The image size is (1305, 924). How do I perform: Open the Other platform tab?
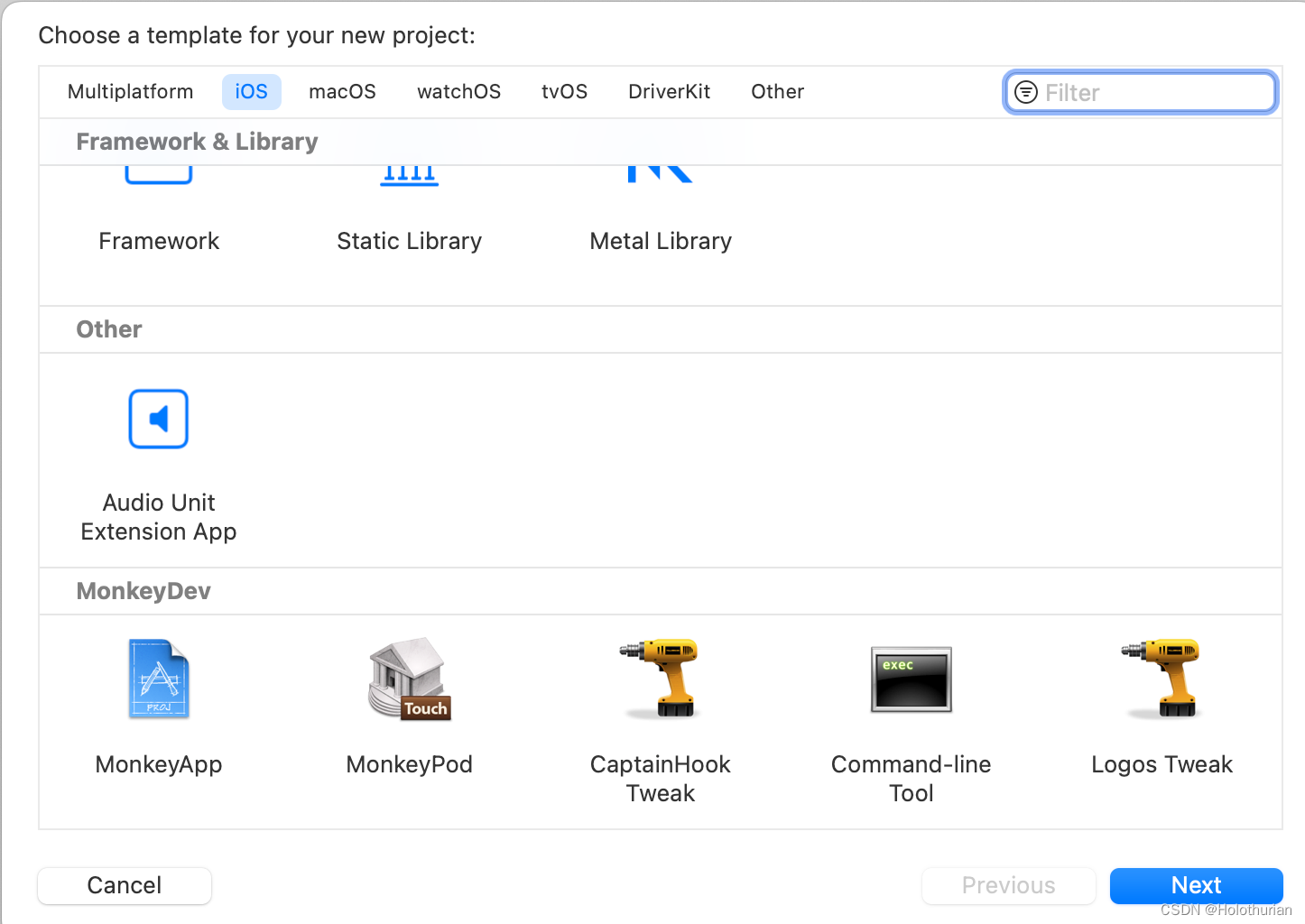[x=778, y=92]
